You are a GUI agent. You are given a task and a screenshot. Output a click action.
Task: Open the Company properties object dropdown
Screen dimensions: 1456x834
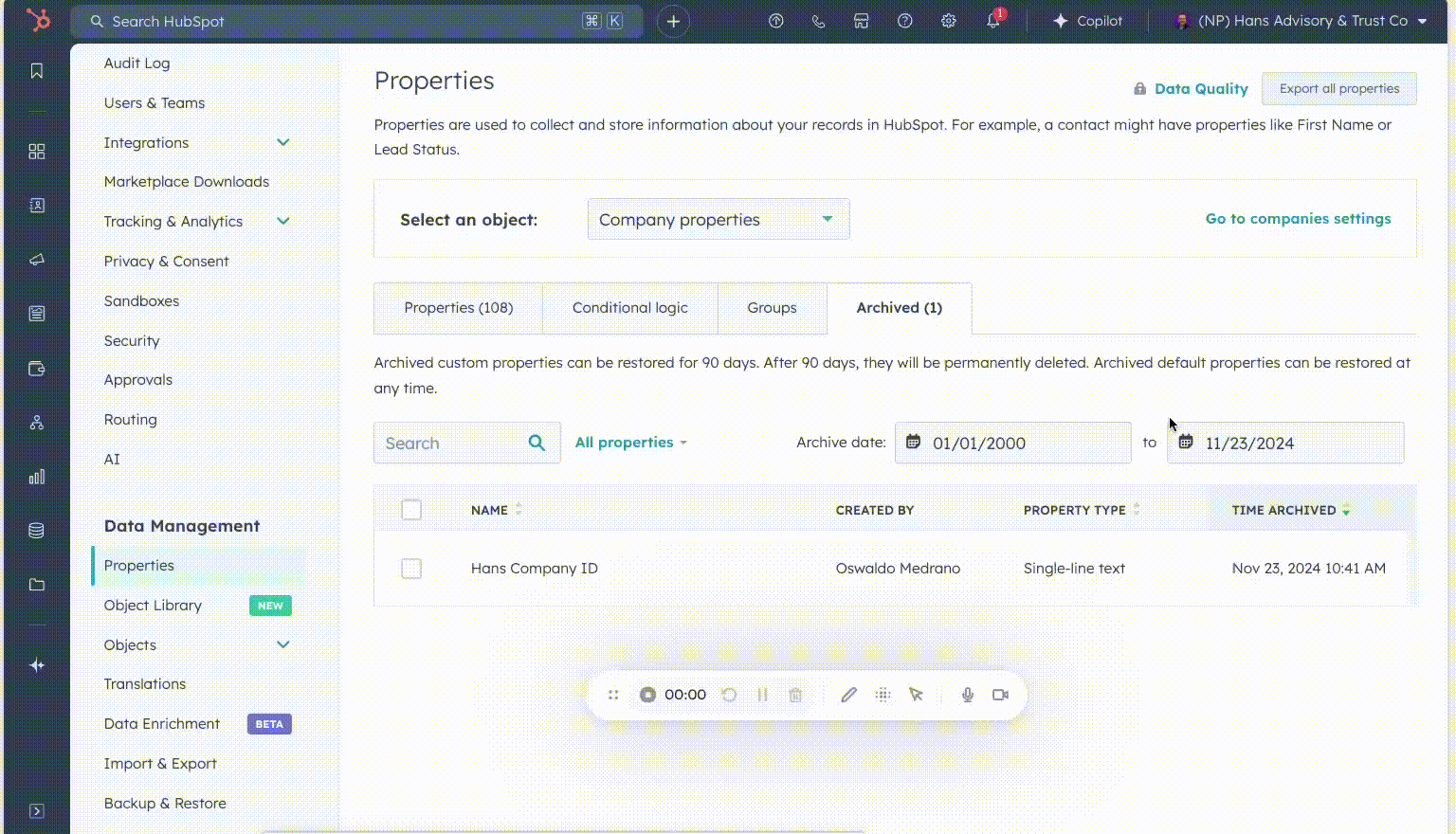pyautogui.click(x=718, y=219)
